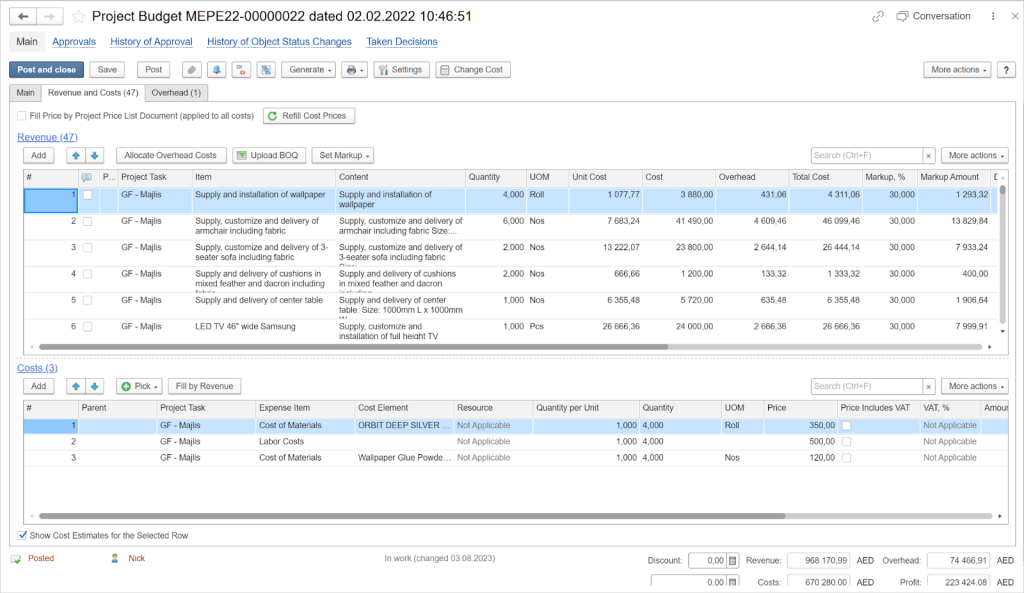Move revenue row down with blue arrow
The image size is (1024, 593).
[x=95, y=155]
